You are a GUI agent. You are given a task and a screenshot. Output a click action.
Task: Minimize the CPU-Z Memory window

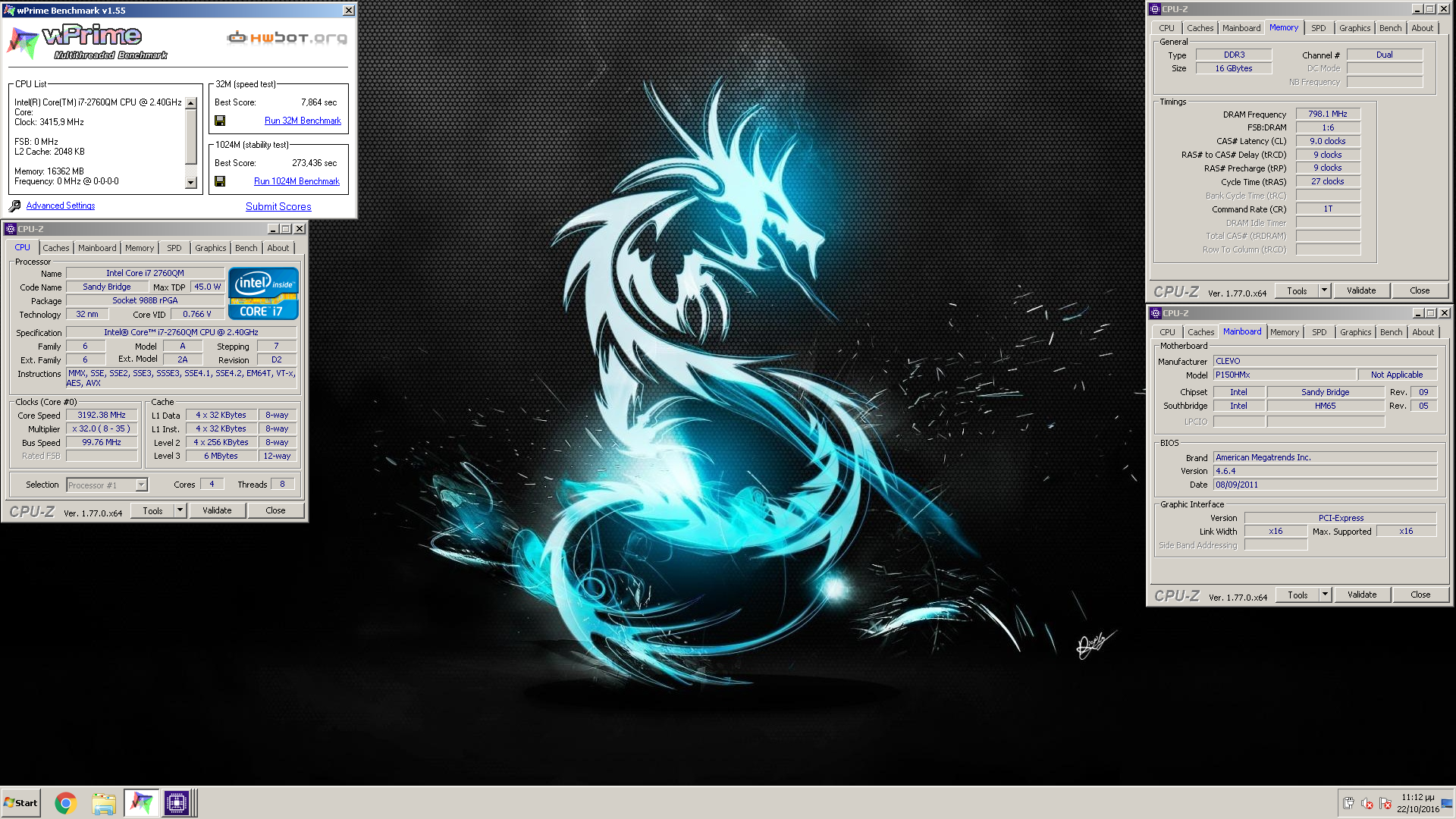(1417, 9)
